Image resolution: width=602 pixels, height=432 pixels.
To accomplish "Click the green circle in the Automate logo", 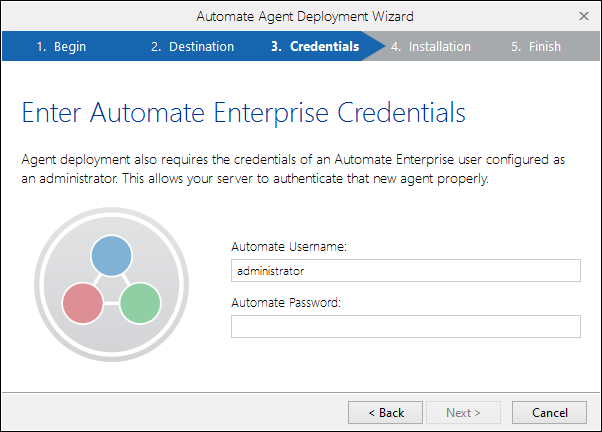I will [x=140, y=302].
